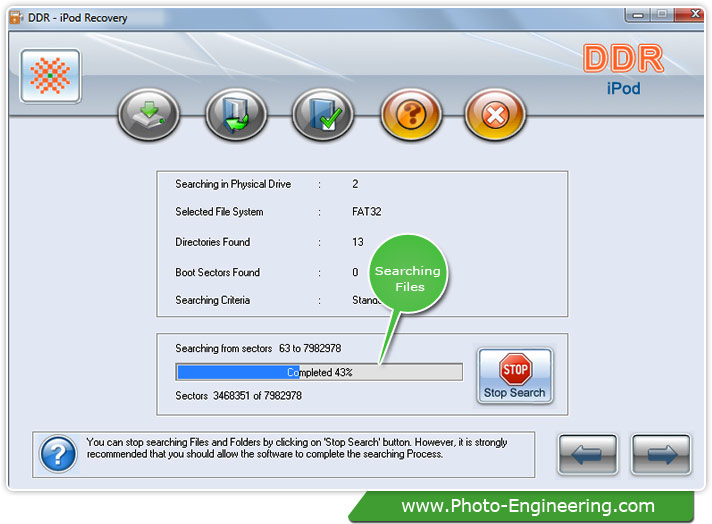Click the 'Selected File System' label
This screenshot has height=524, width=712.
click(219, 212)
